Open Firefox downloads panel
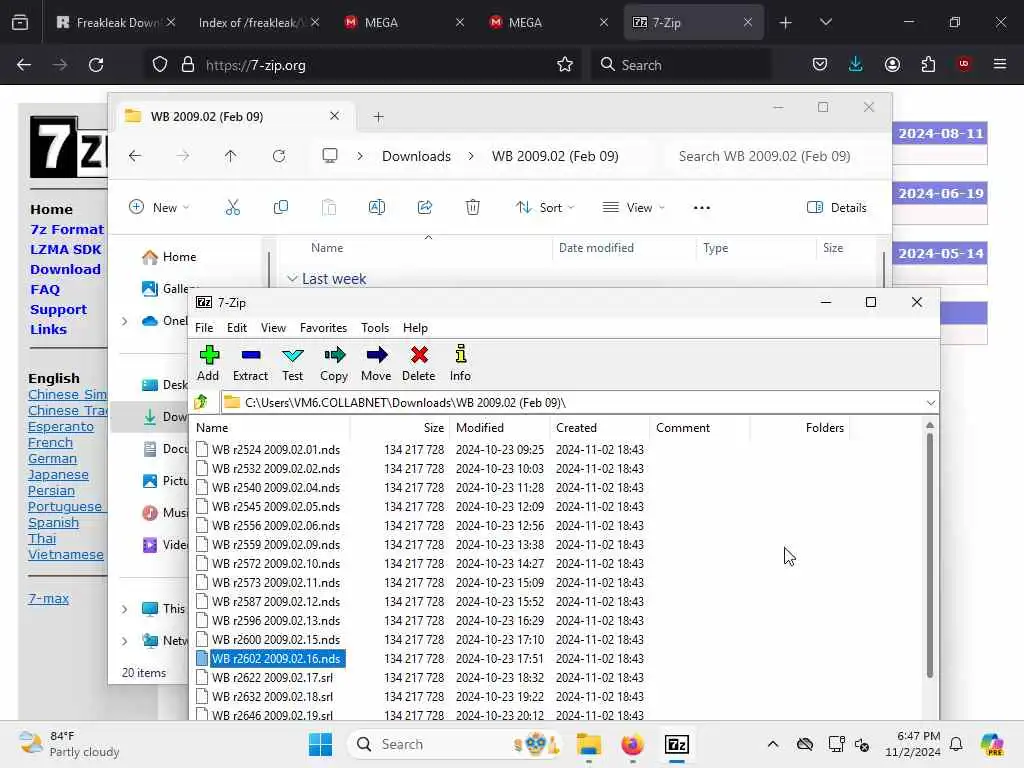The height and width of the screenshot is (768, 1024). 856,65
